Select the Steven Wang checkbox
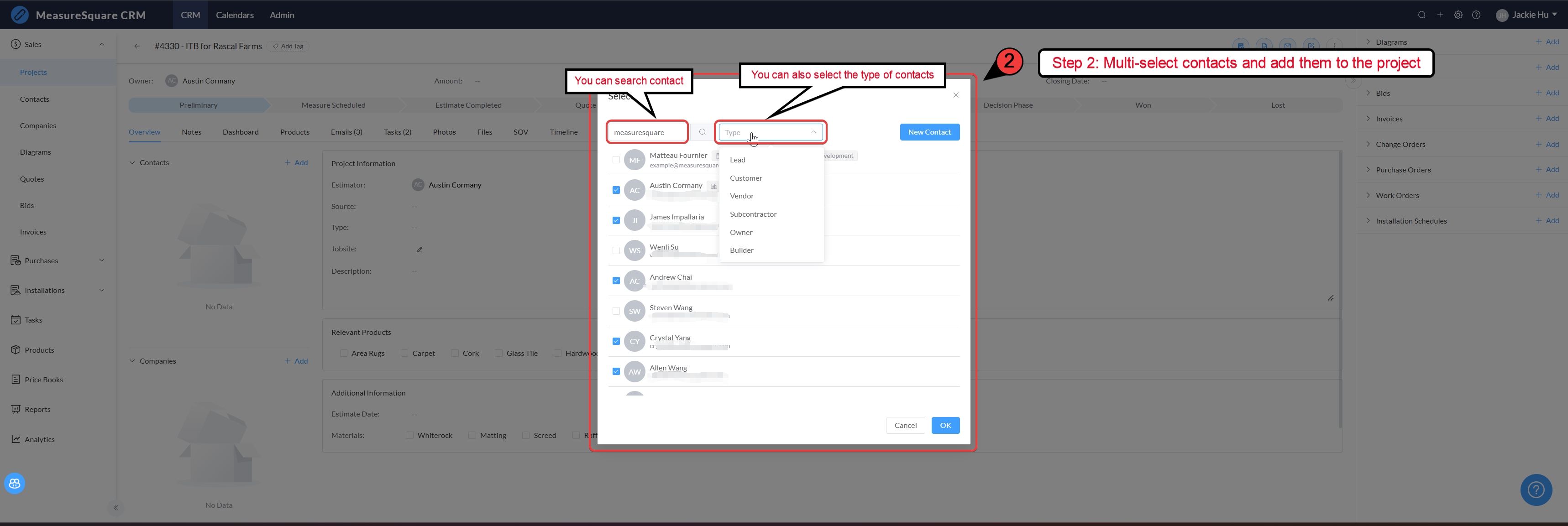Image resolution: width=1568 pixels, height=526 pixels. [x=616, y=311]
